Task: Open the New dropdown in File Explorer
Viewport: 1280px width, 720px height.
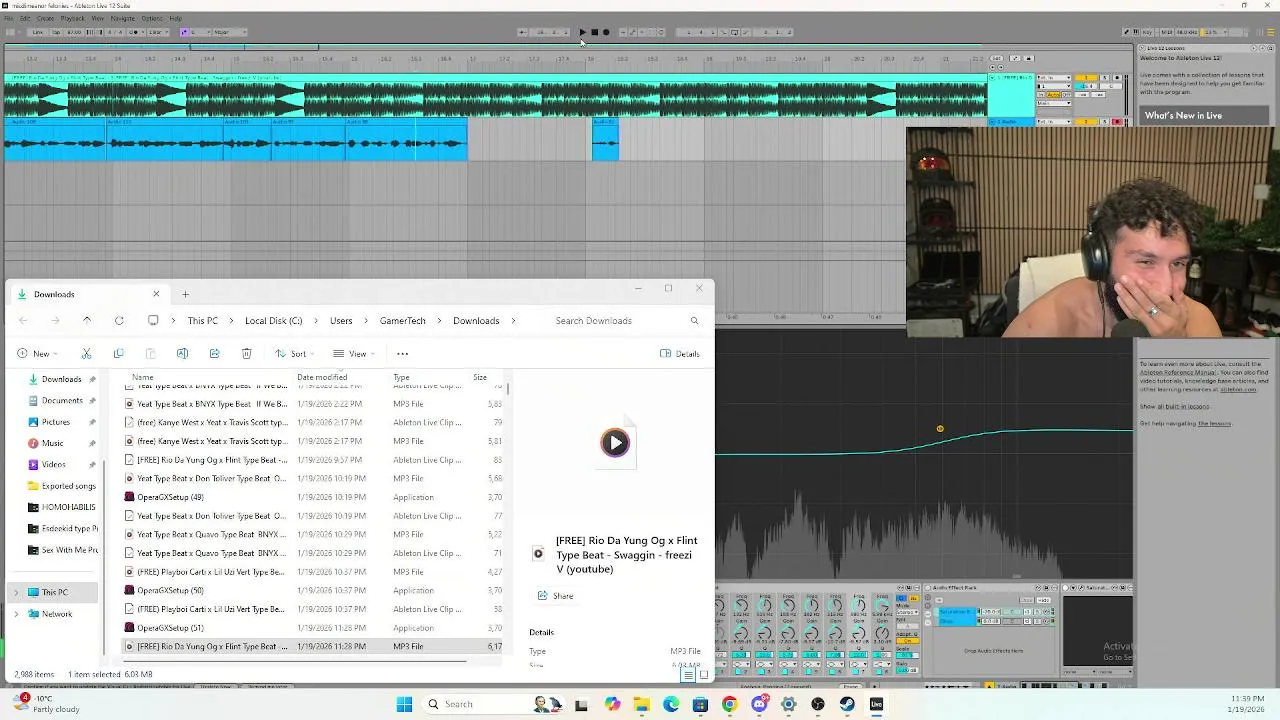Action: coord(36,353)
